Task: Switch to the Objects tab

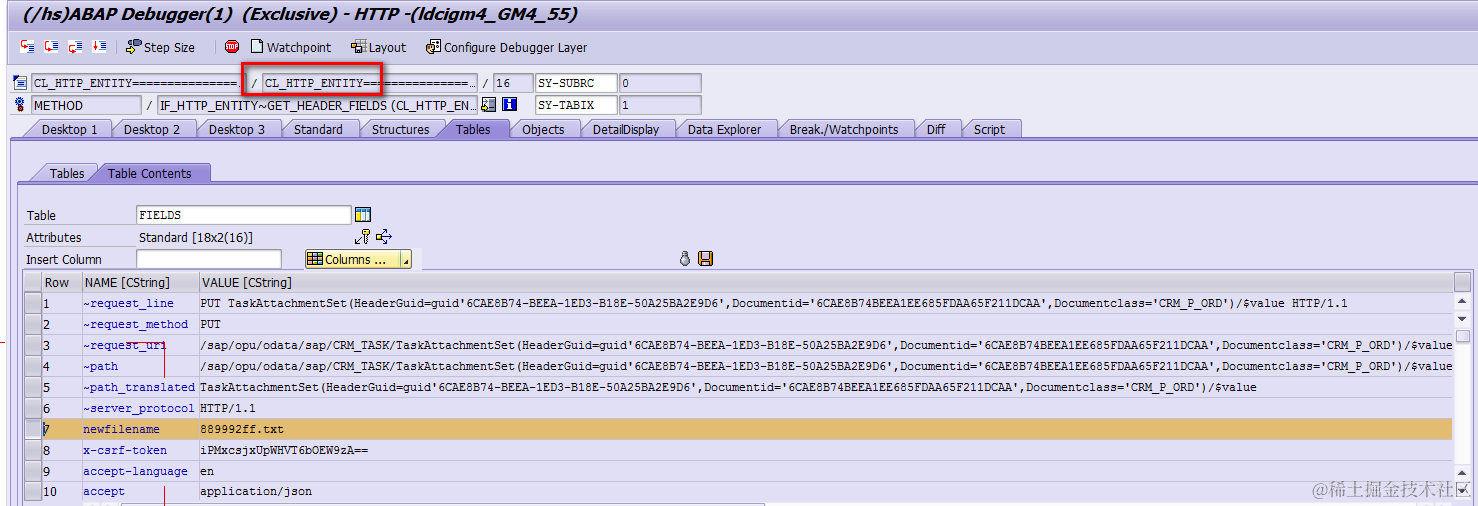Action: point(543,129)
